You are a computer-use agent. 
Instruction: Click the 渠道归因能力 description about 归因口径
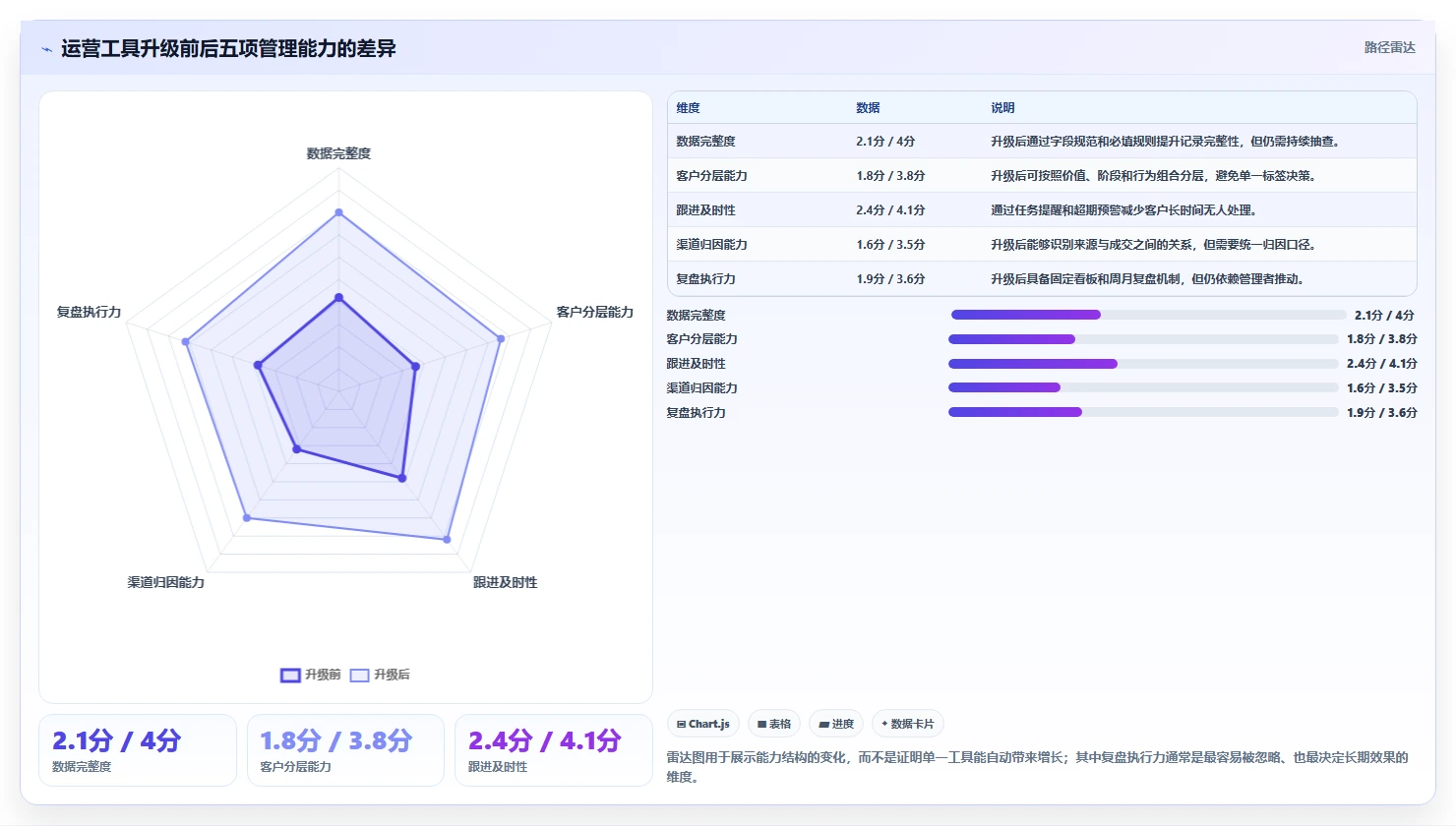tap(1153, 245)
